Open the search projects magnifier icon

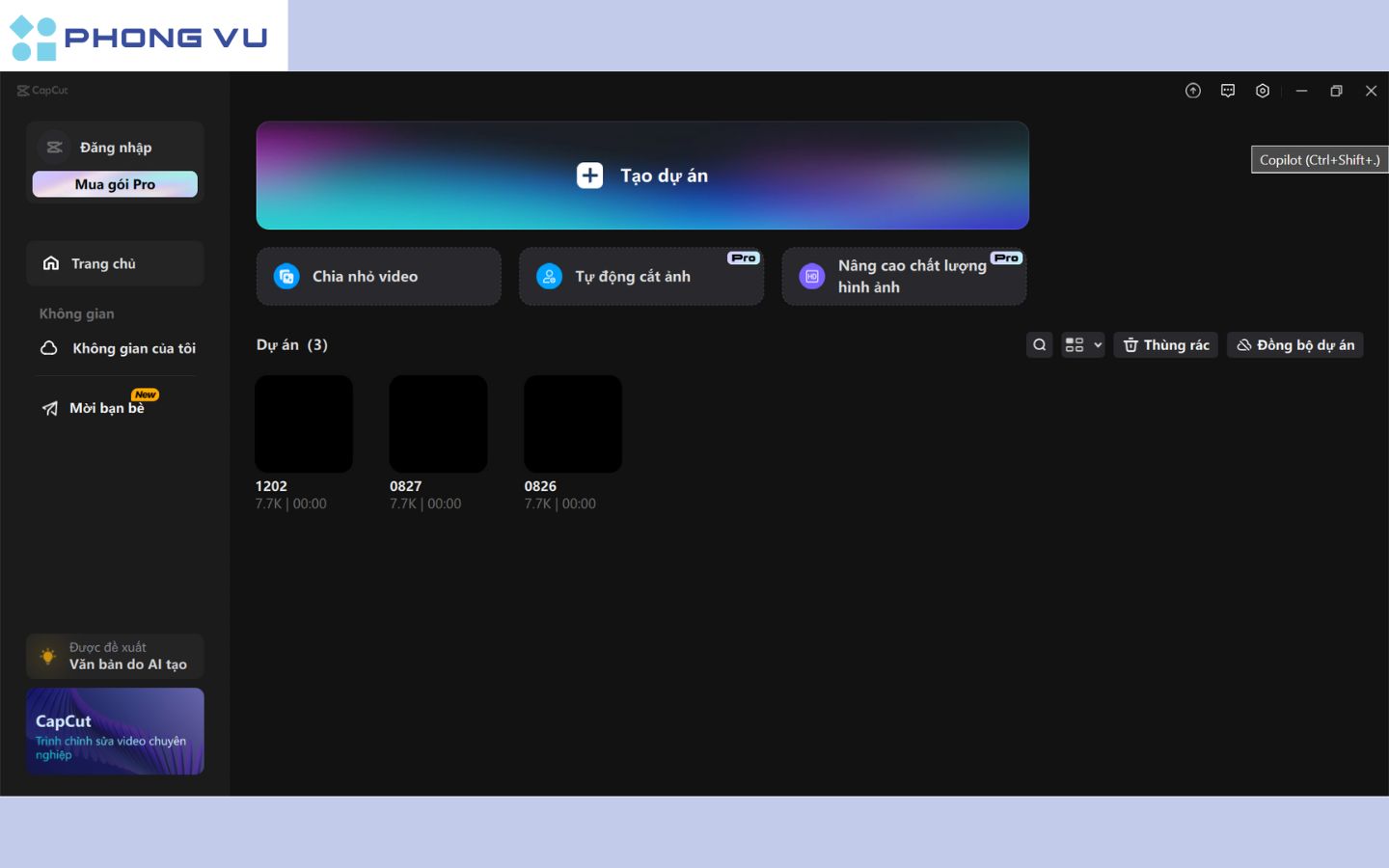1039,345
